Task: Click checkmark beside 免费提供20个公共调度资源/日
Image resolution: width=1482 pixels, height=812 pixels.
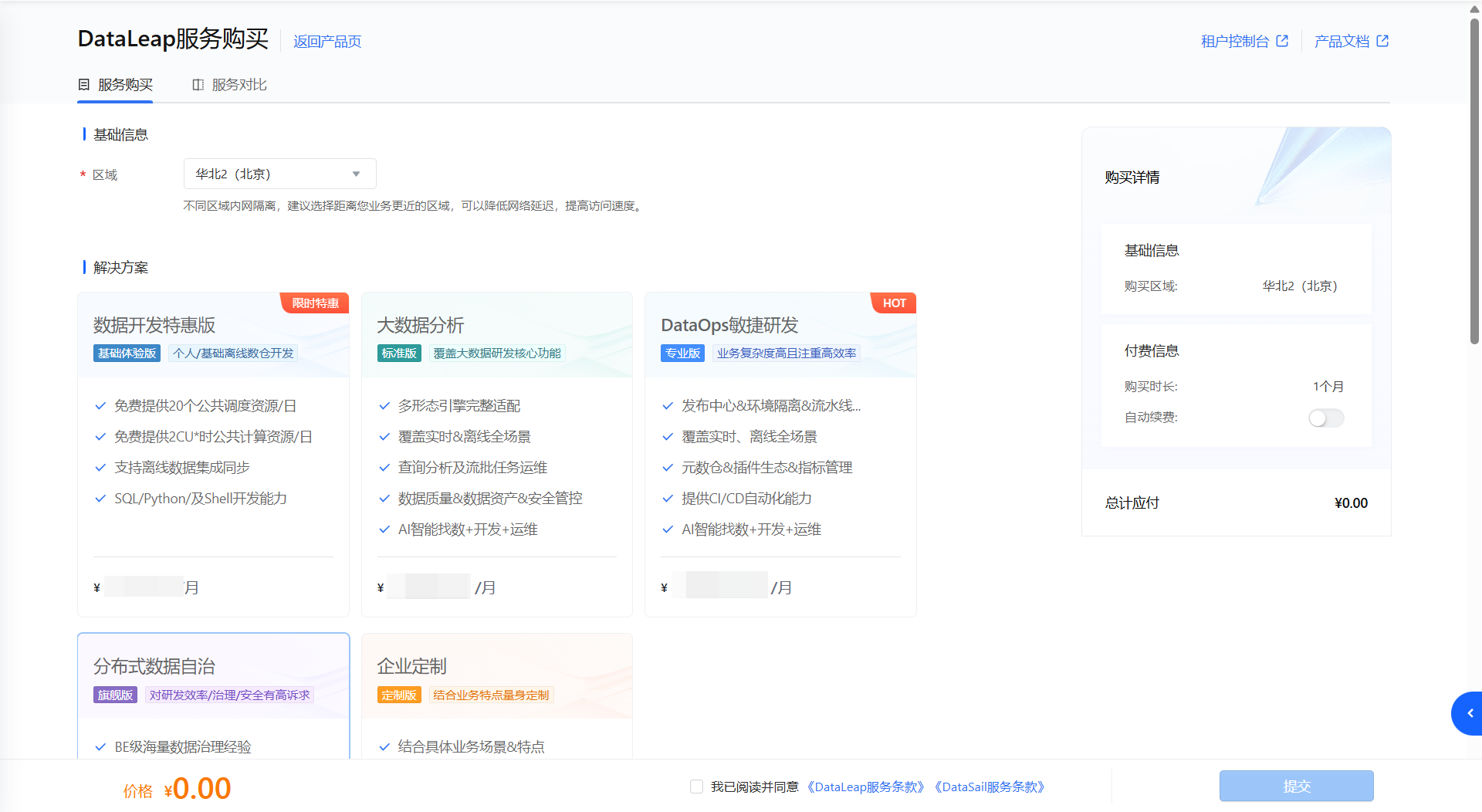Action: pos(100,406)
